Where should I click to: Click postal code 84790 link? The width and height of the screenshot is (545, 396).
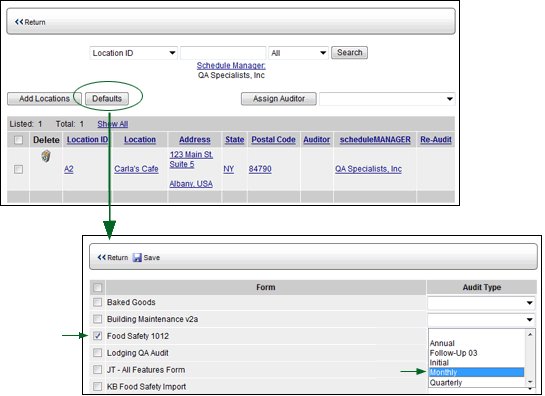260,169
